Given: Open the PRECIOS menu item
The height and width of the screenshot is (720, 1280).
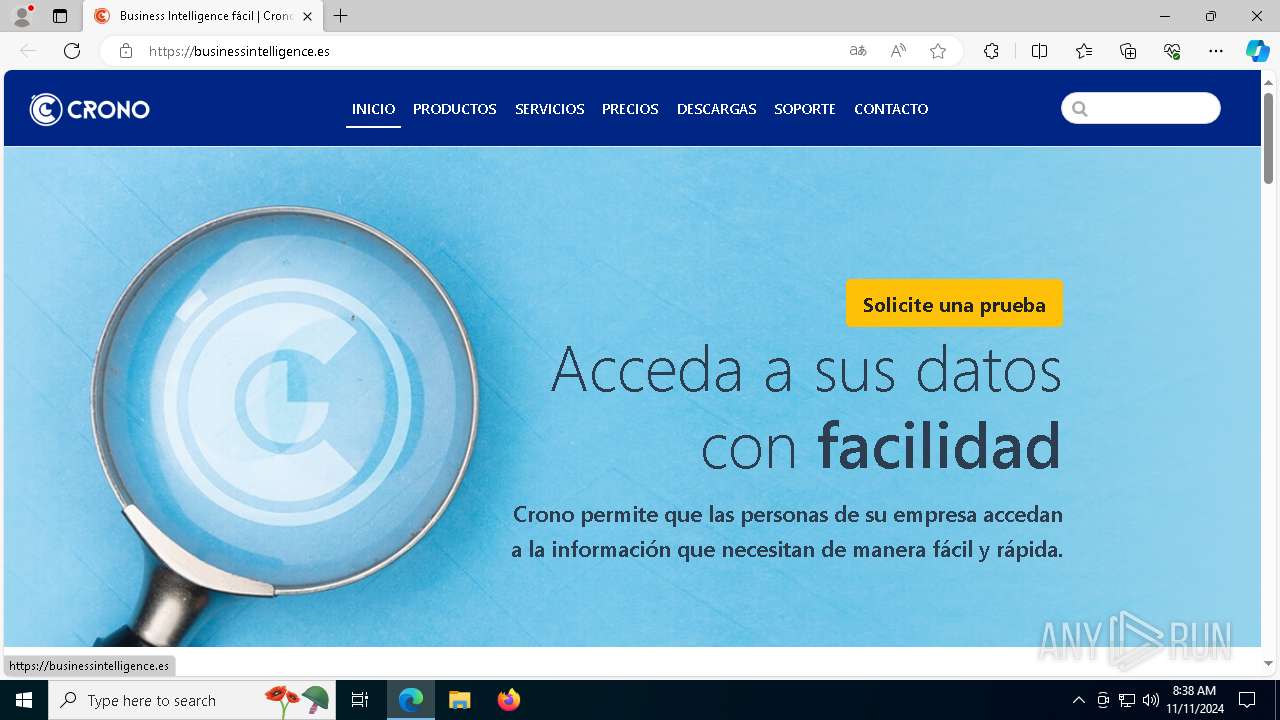Looking at the screenshot, I should point(630,109).
